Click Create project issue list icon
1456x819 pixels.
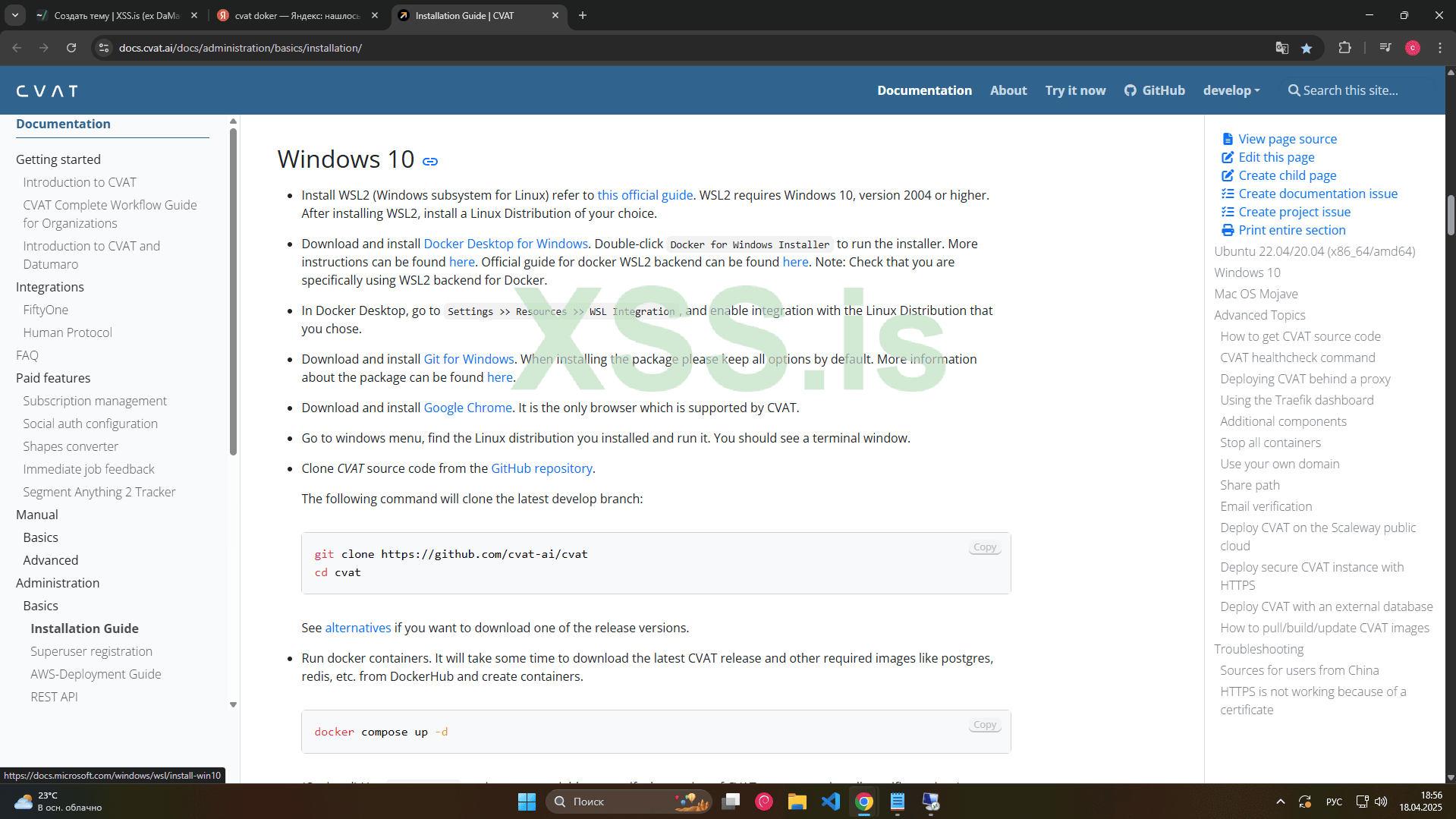pos(1228,212)
